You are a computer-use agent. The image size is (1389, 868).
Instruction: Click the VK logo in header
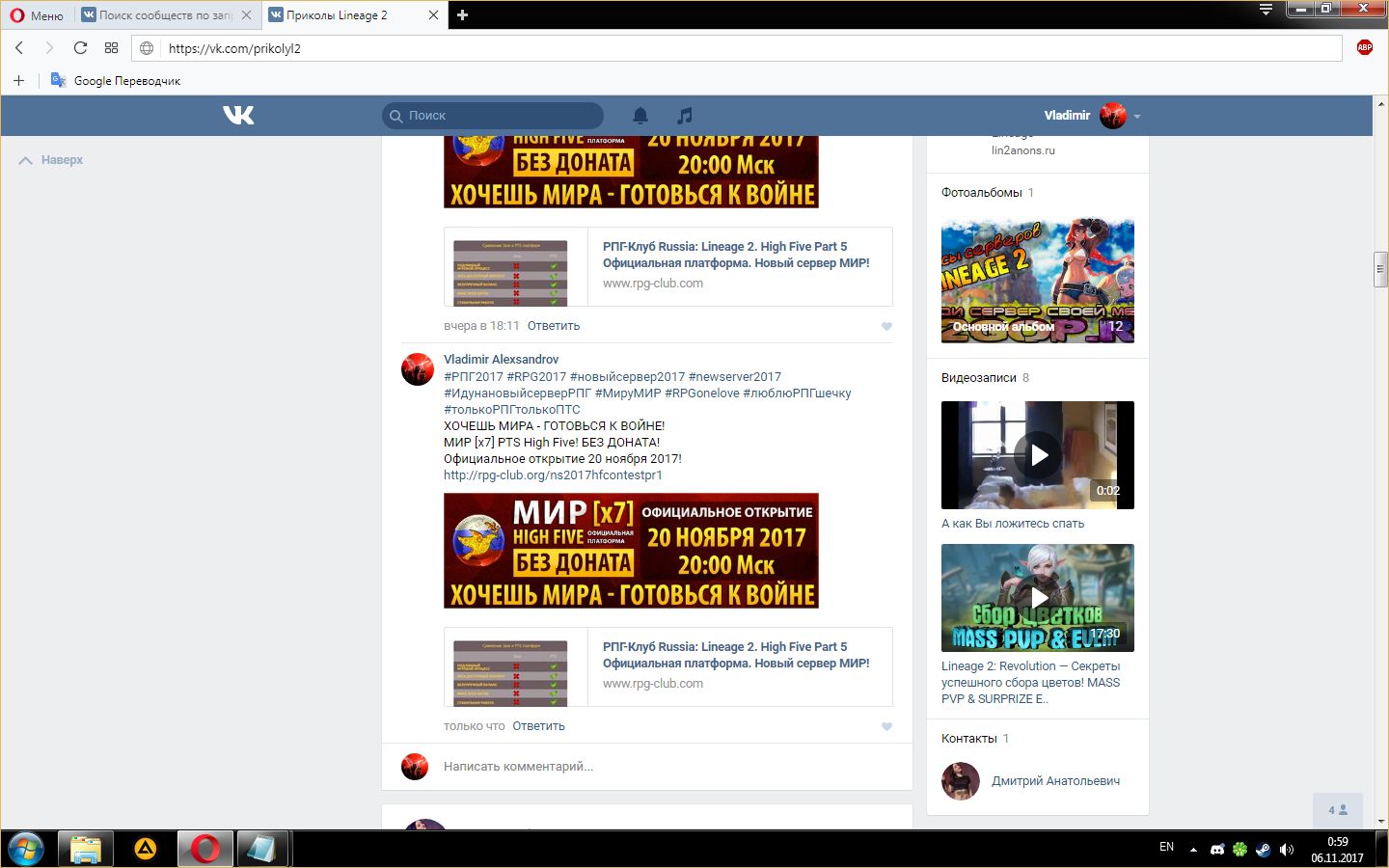point(238,116)
